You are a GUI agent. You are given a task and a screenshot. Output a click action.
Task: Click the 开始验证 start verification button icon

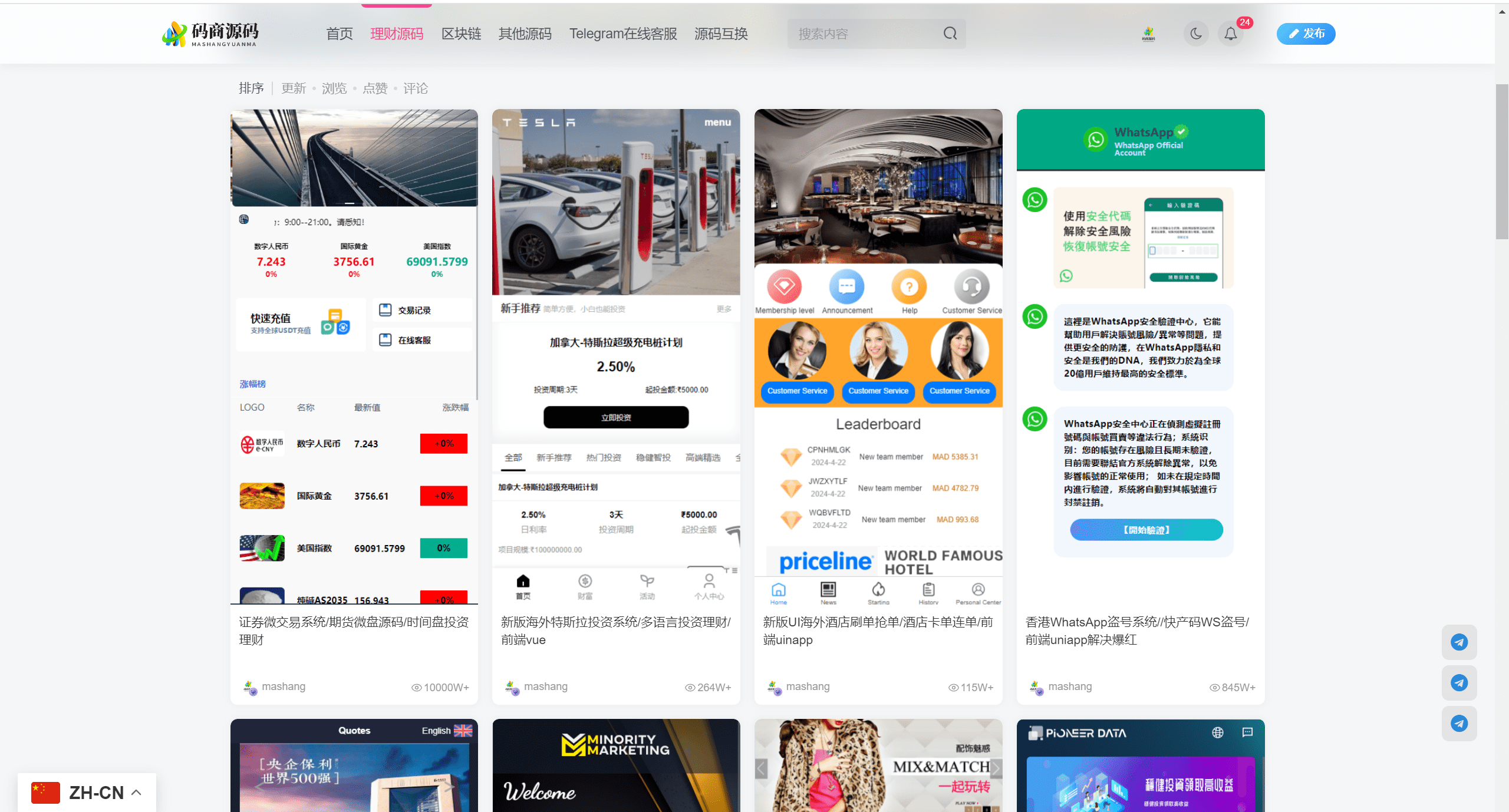pyautogui.click(x=1145, y=531)
